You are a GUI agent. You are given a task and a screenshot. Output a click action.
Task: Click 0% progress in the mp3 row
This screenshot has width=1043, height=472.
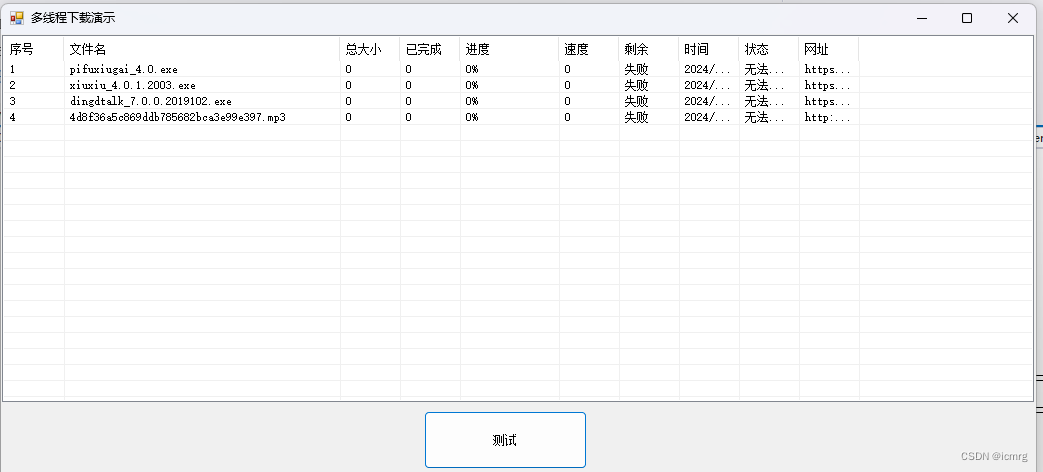point(472,117)
